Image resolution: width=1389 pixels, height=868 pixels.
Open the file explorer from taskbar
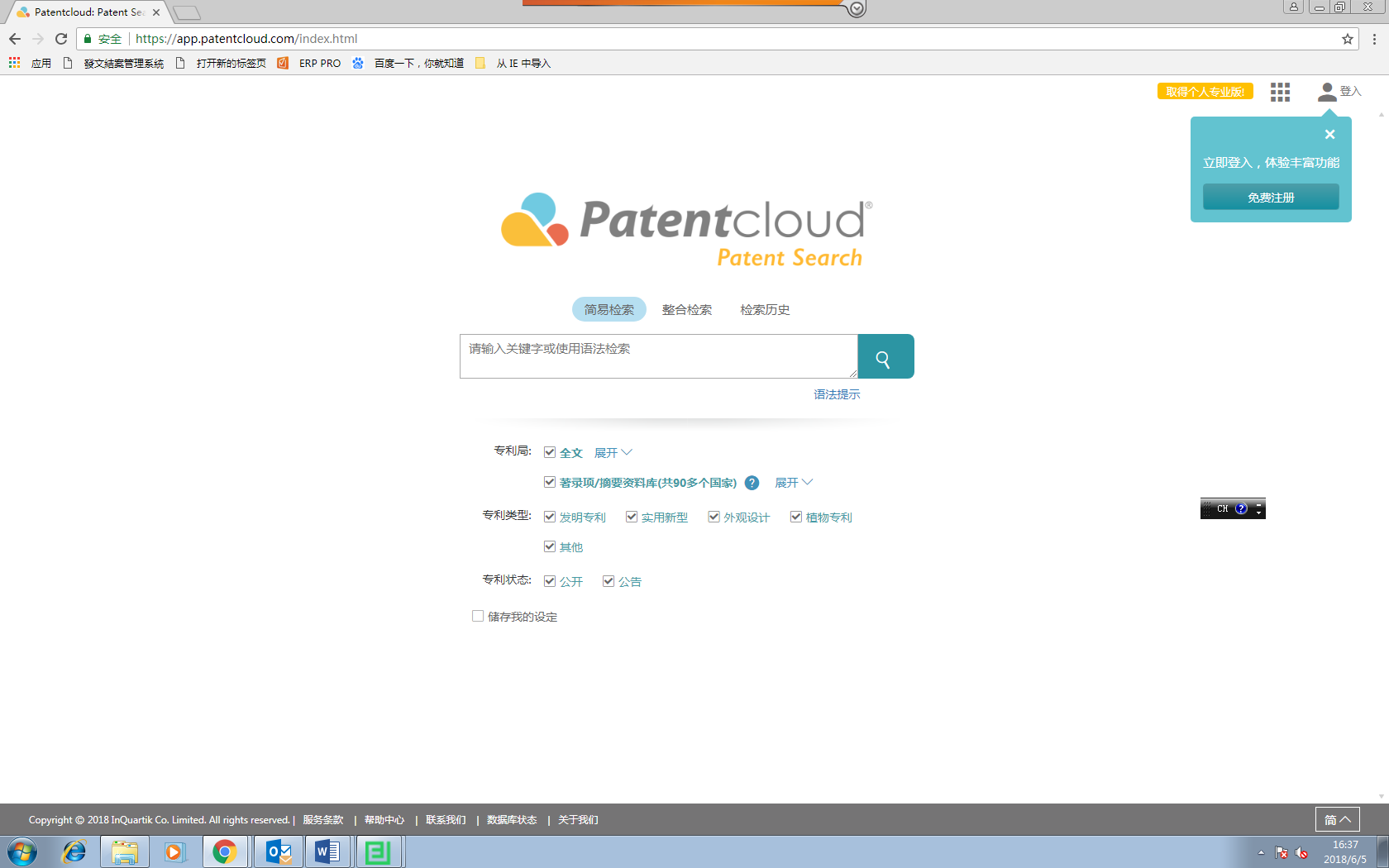pos(125,851)
